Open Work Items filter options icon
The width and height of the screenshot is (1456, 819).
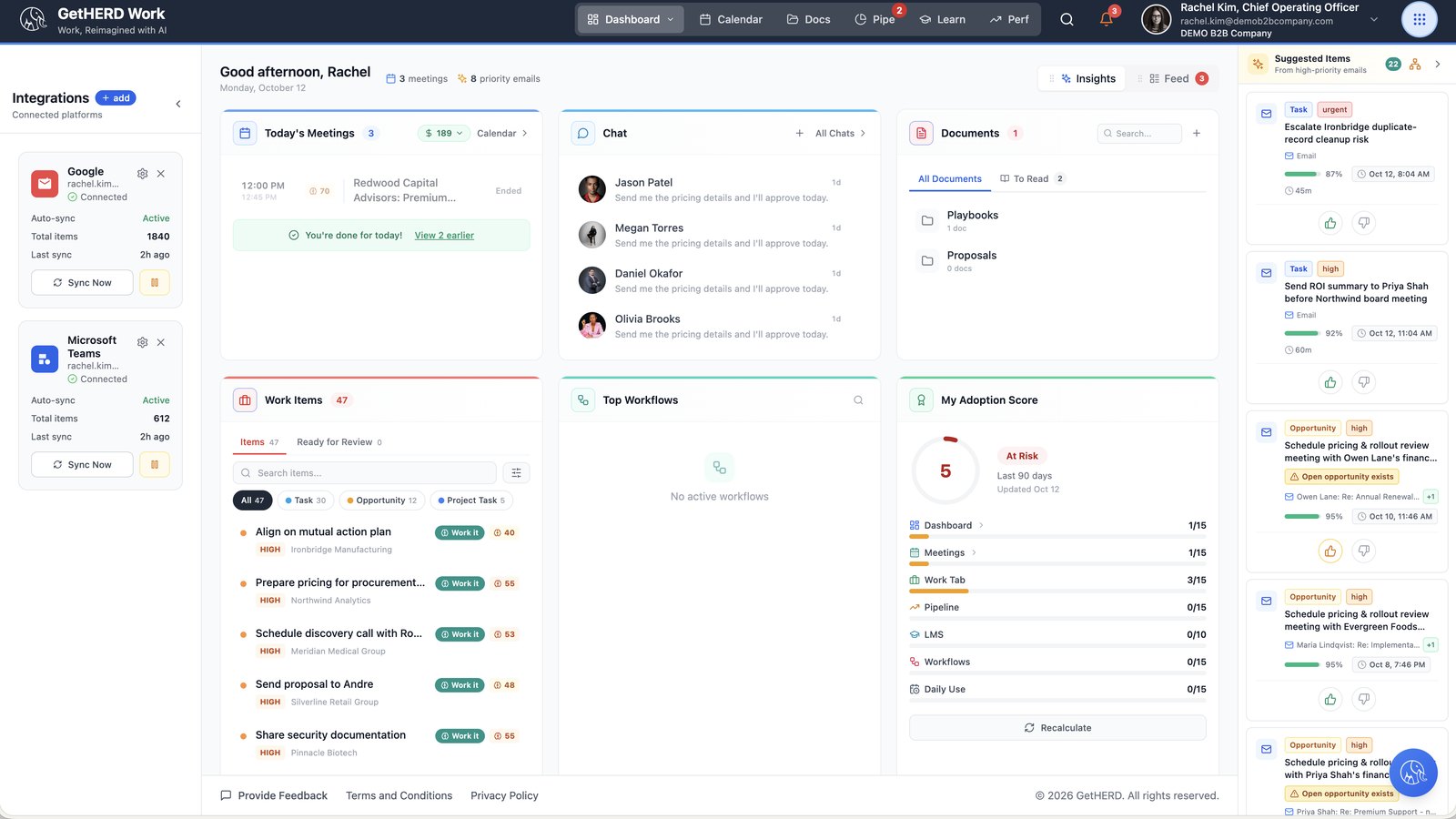point(516,472)
